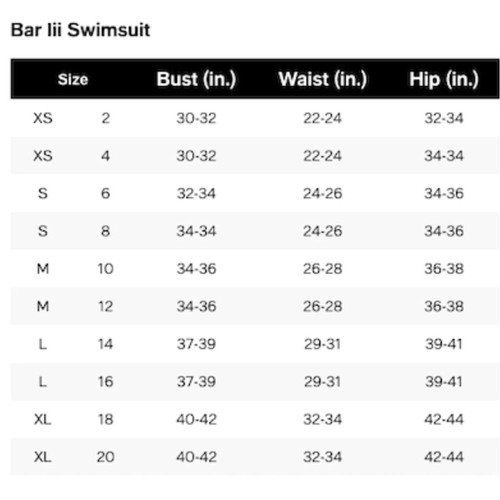Click the Bar Iii Swimsuit title

point(80,30)
